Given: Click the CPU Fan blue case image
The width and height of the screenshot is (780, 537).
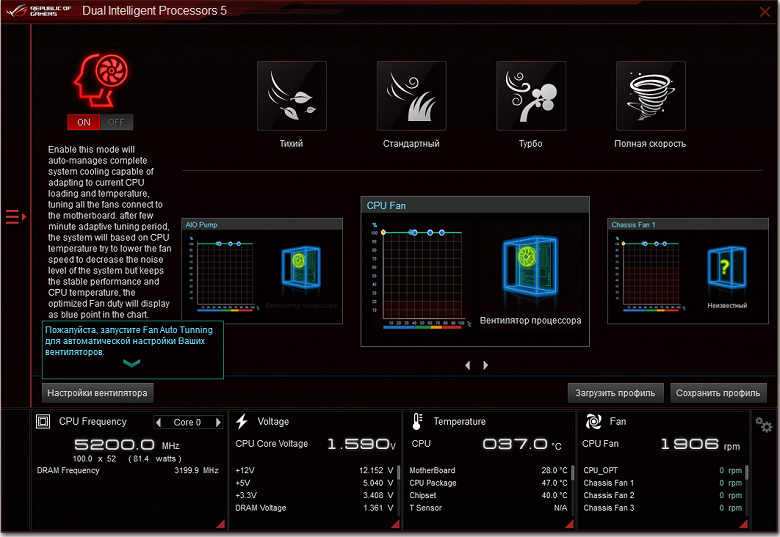Looking at the screenshot, I should click(x=530, y=265).
